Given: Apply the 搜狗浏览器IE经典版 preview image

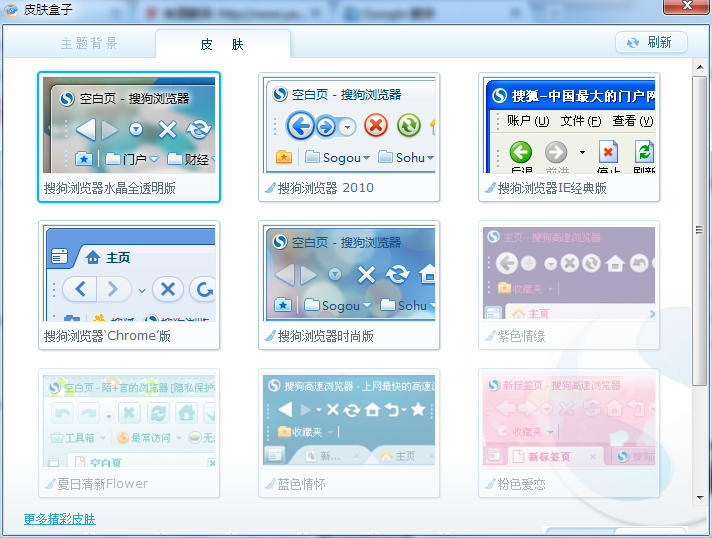Looking at the screenshot, I should 569,125.
